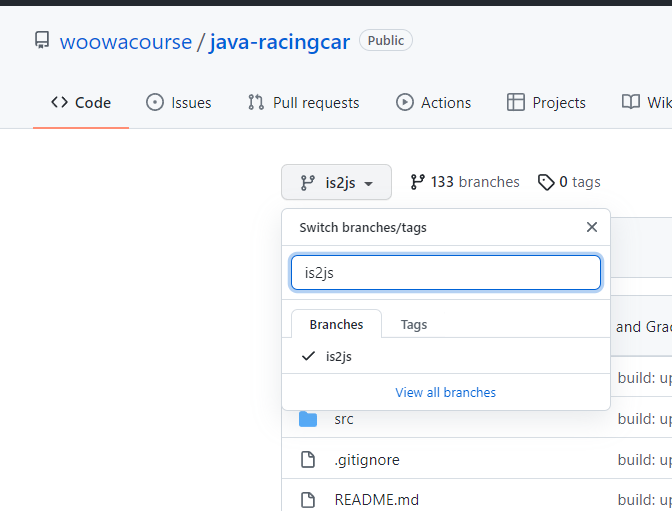The width and height of the screenshot is (672, 511).
Task: Open the woowacourse organization link
Action: (x=126, y=42)
